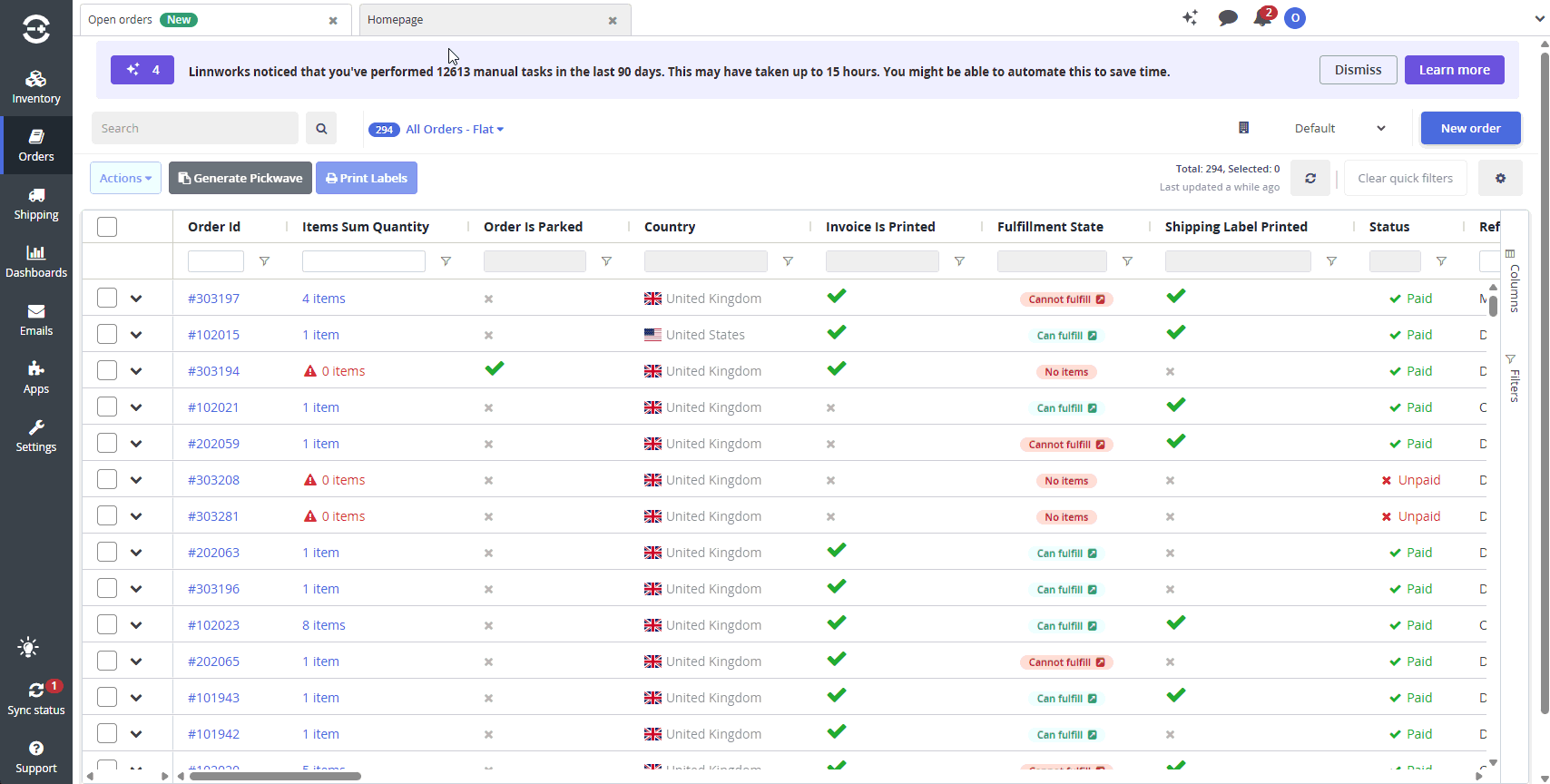Expand the All Orders - Flat view selector
The image size is (1550, 784).
pyautogui.click(x=454, y=129)
